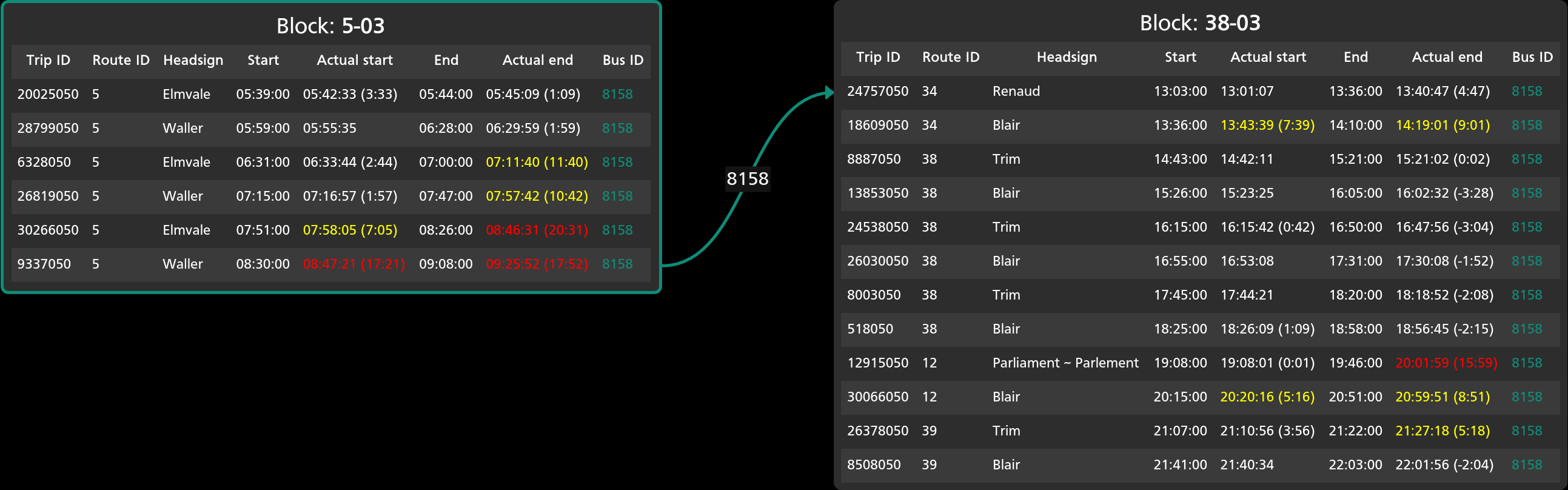
Task: Click bus ID link in Parliament ~ Parlement row
Action: [x=1526, y=363]
